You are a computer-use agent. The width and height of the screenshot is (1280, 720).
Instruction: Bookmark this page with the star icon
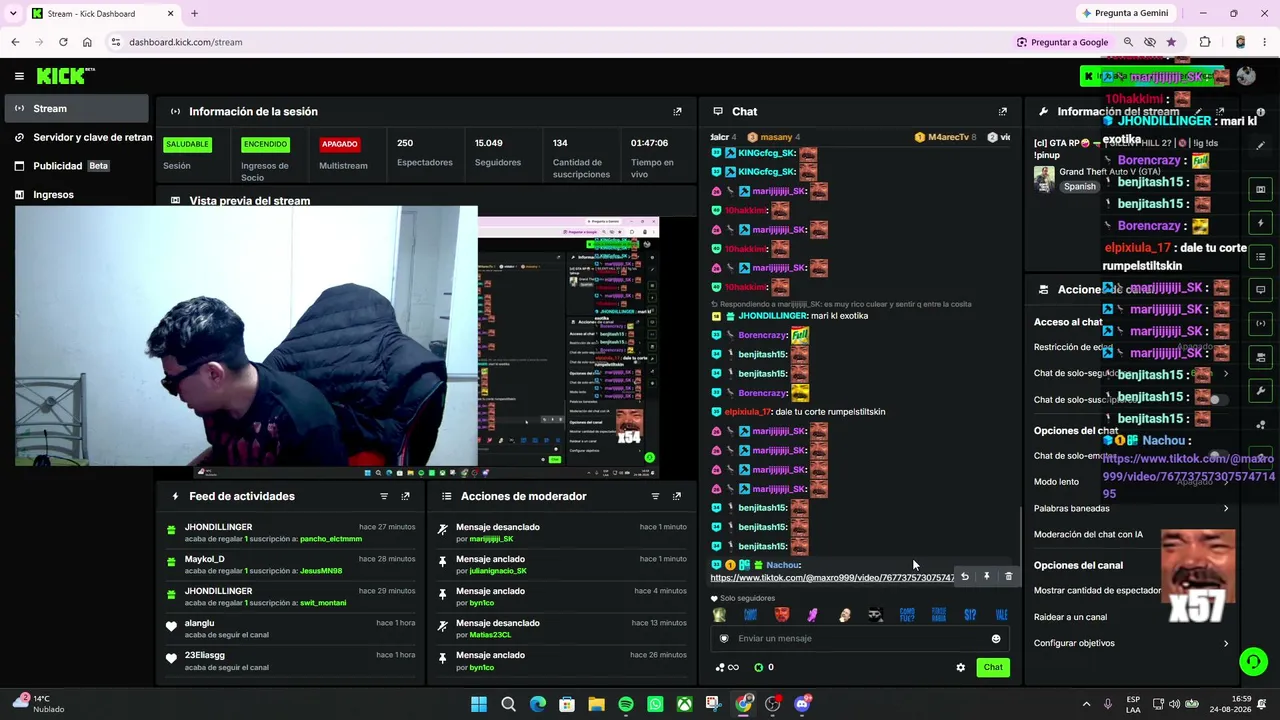coord(1171,42)
